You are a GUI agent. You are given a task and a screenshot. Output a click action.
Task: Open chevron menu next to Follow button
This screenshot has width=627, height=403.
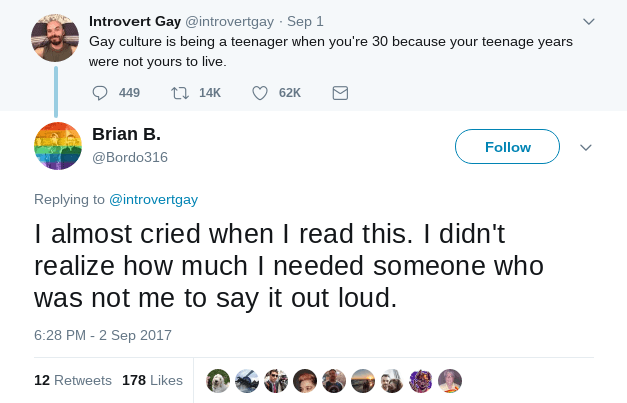(586, 148)
